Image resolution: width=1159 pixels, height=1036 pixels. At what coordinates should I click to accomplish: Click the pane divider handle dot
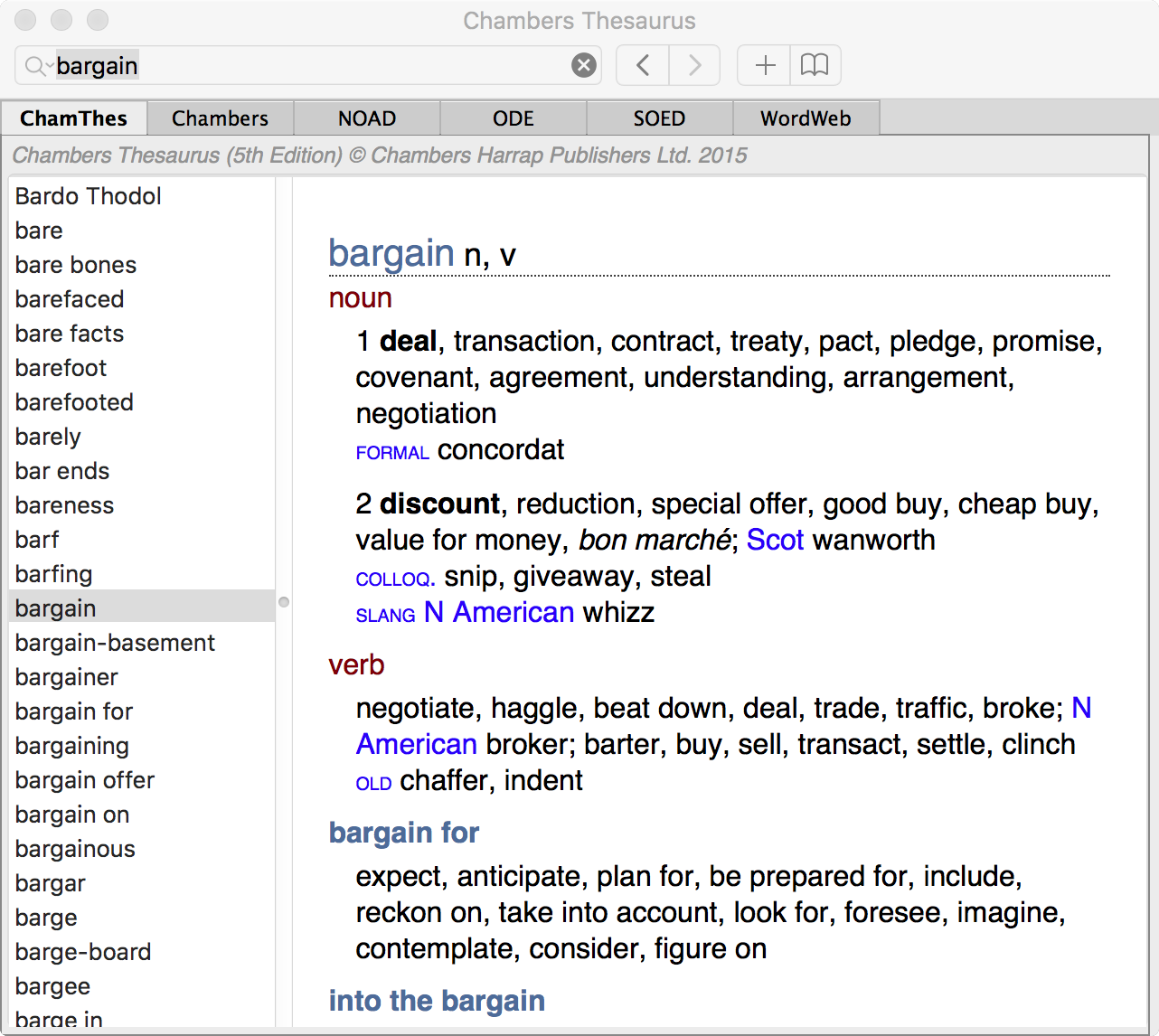[284, 602]
